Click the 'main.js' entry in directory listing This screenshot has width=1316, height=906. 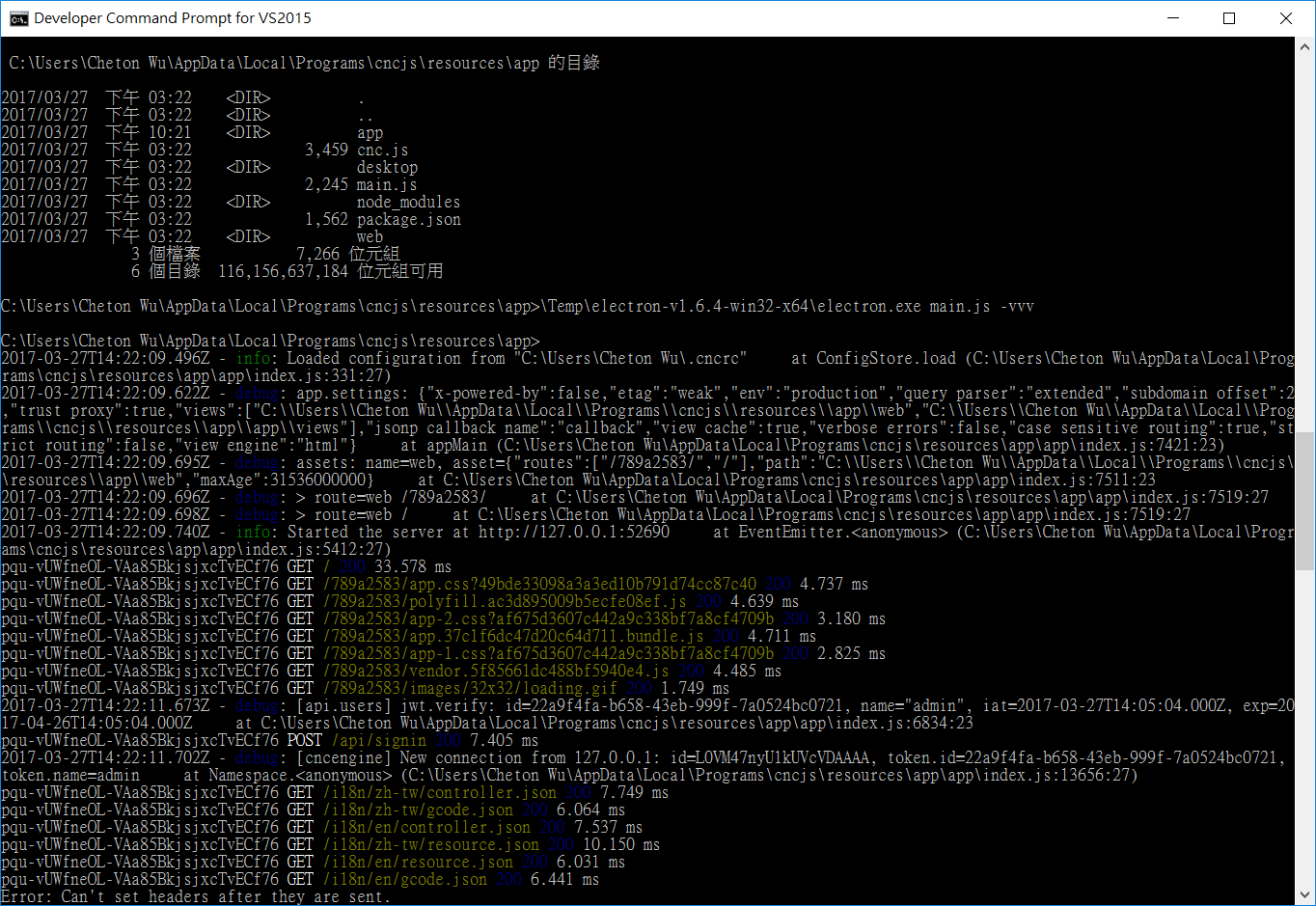click(387, 184)
